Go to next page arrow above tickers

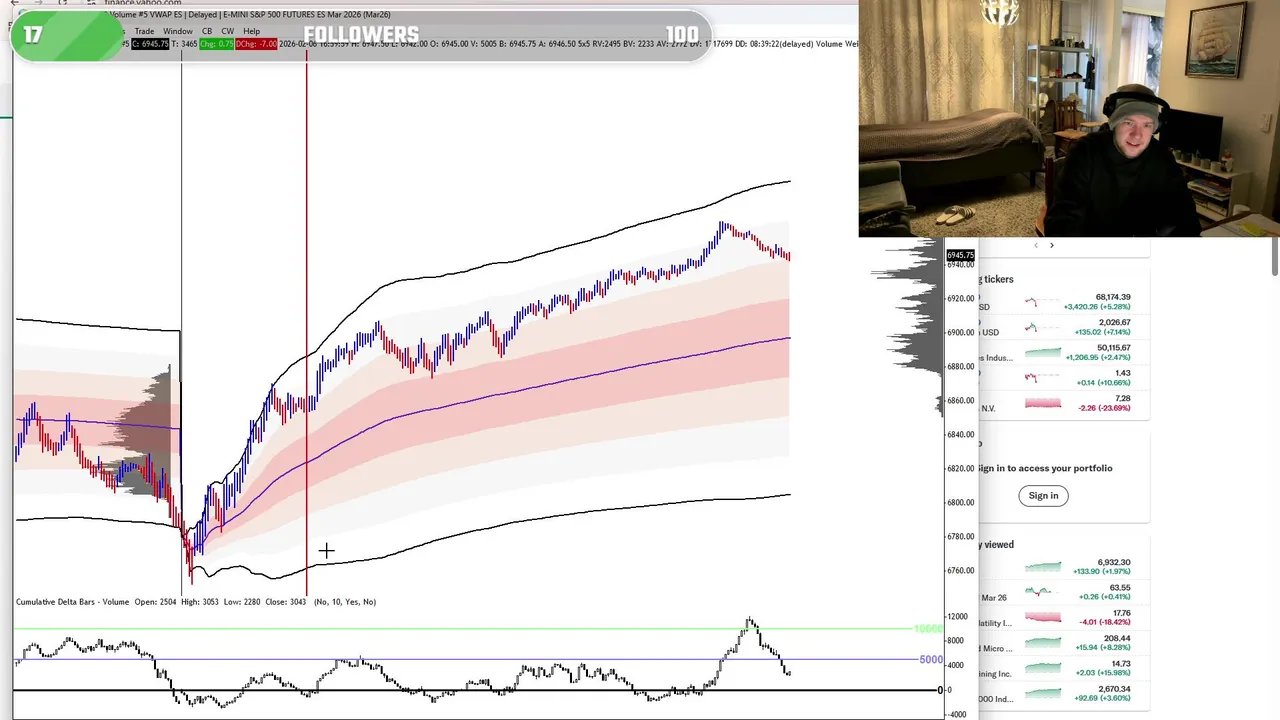click(1051, 245)
